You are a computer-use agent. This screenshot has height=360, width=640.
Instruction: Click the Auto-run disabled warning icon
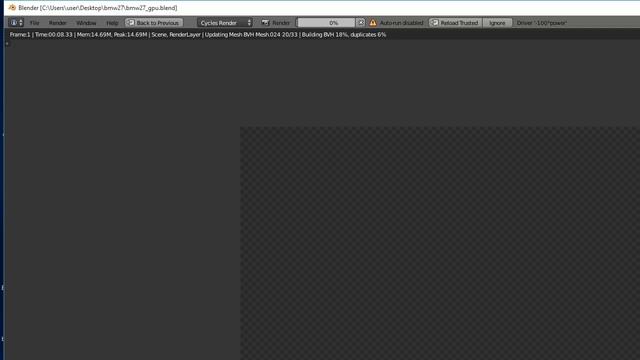373,23
